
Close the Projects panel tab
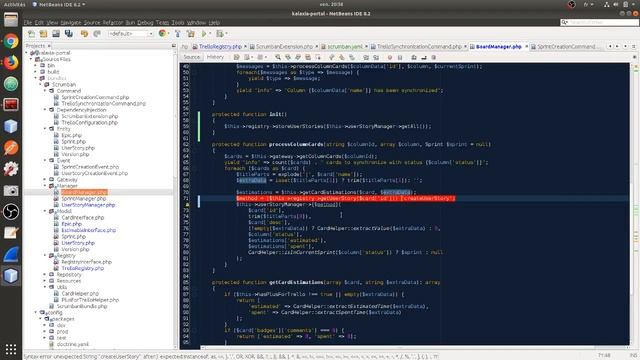(x=49, y=46)
